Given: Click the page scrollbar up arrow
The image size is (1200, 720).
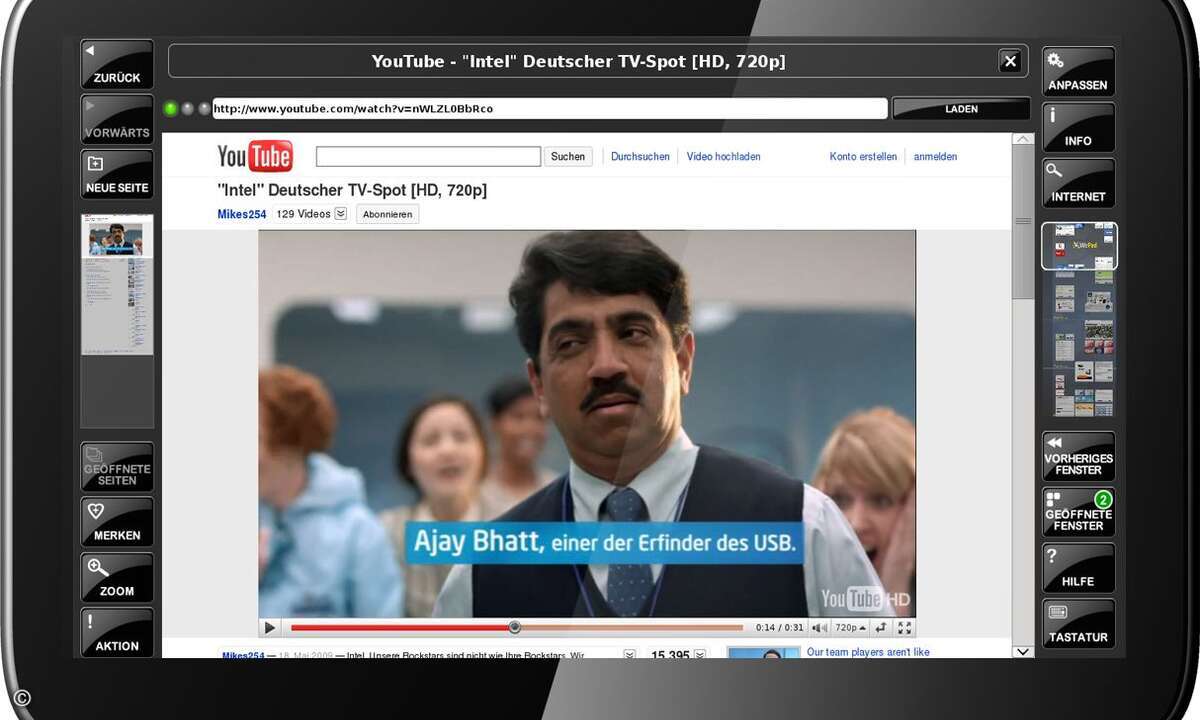Looking at the screenshot, I should pyautogui.click(x=1022, y=140).
